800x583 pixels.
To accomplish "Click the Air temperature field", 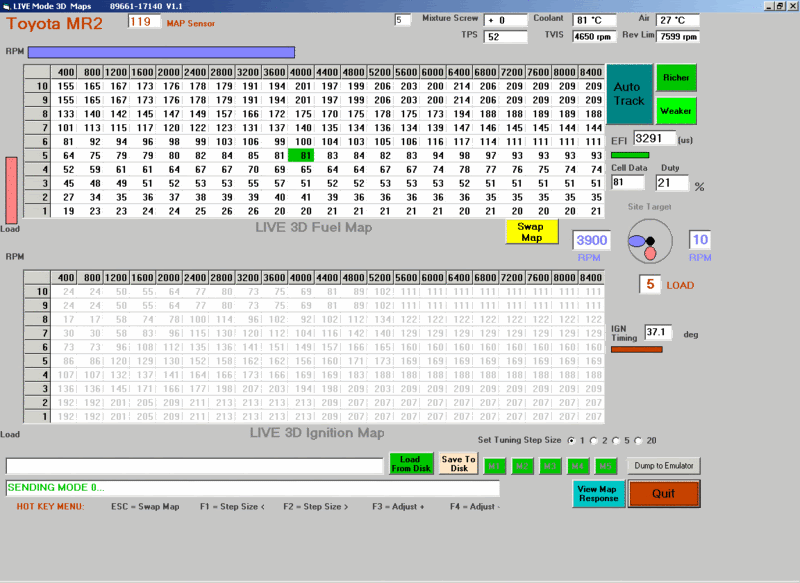I will [x=678, y=20].
